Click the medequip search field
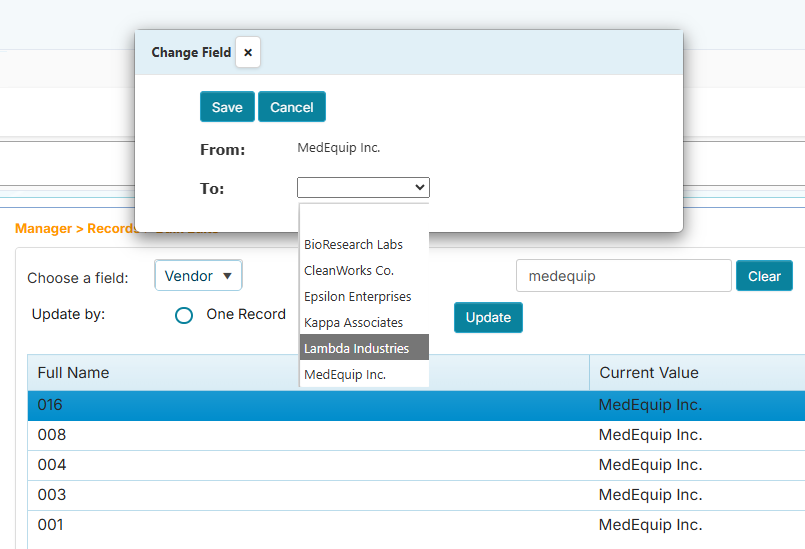Viewport: 805px width, 549px height. [x=623, y=276]
